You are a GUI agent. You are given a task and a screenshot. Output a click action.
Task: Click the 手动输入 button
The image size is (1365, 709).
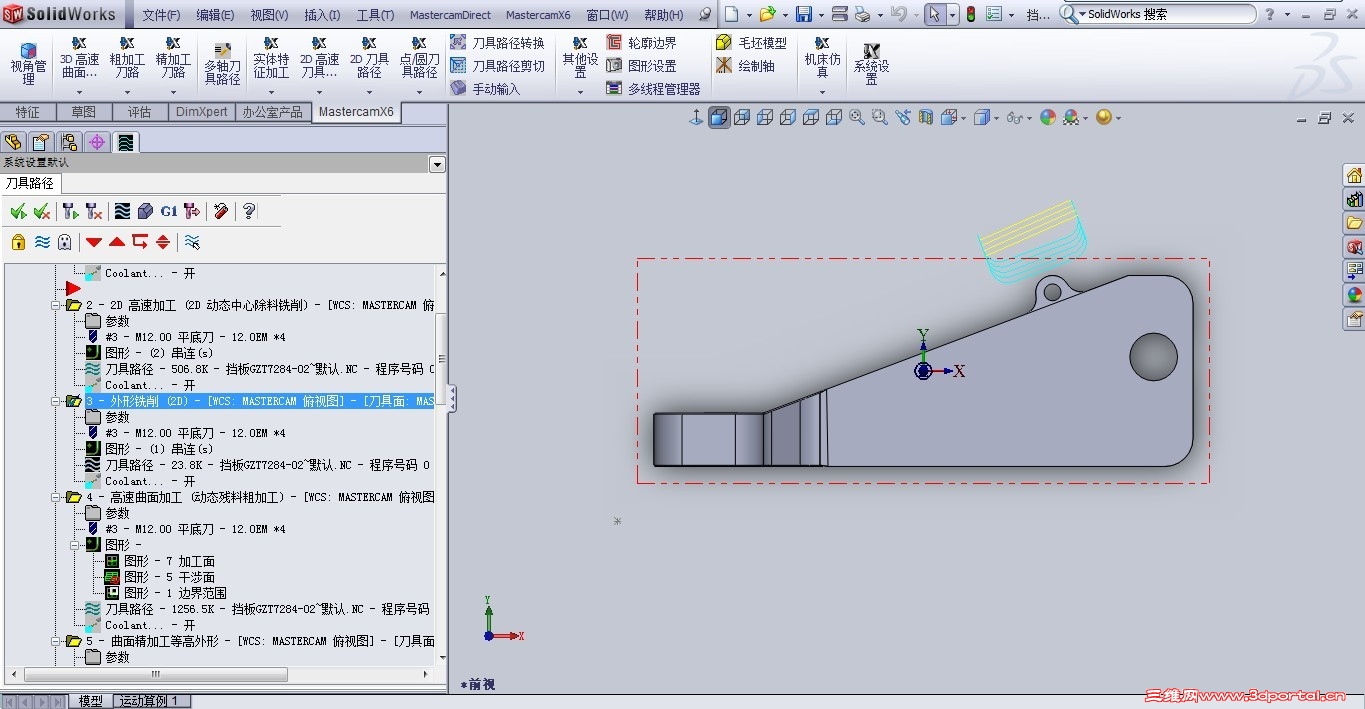pyautogui.click(x=485, y=89)
